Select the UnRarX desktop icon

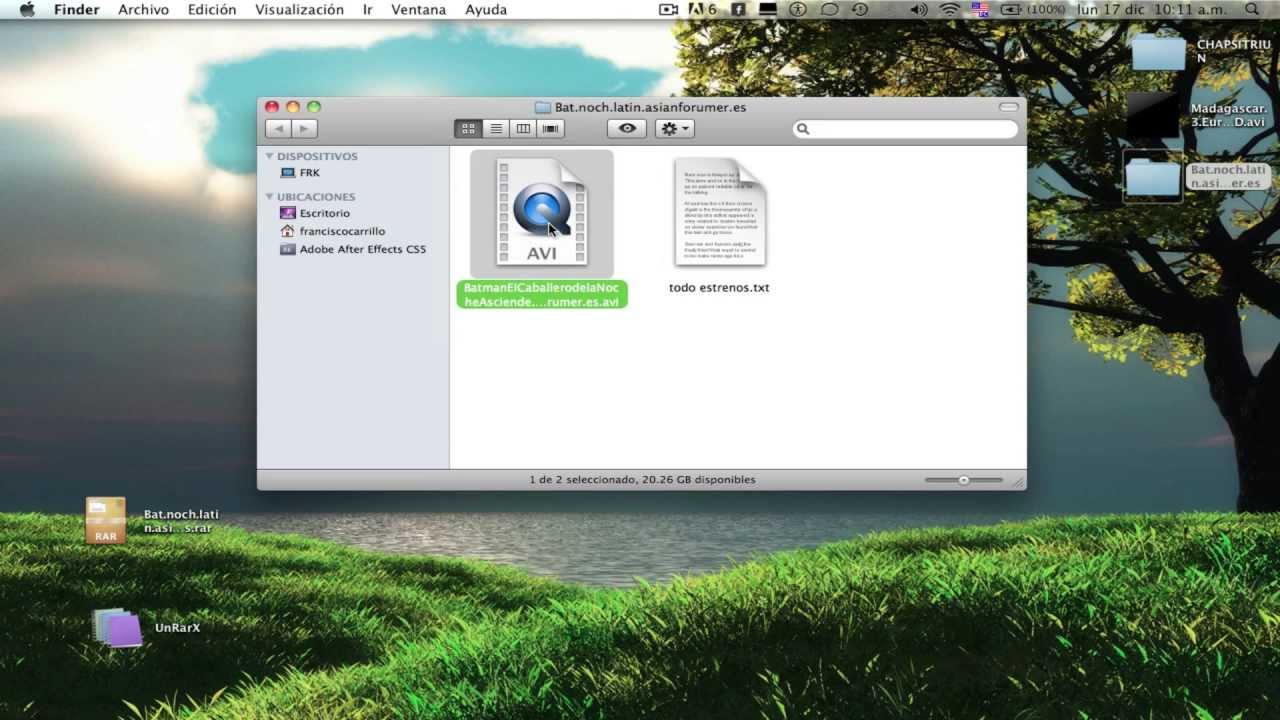pyautogui.click(x=118, y=628)
